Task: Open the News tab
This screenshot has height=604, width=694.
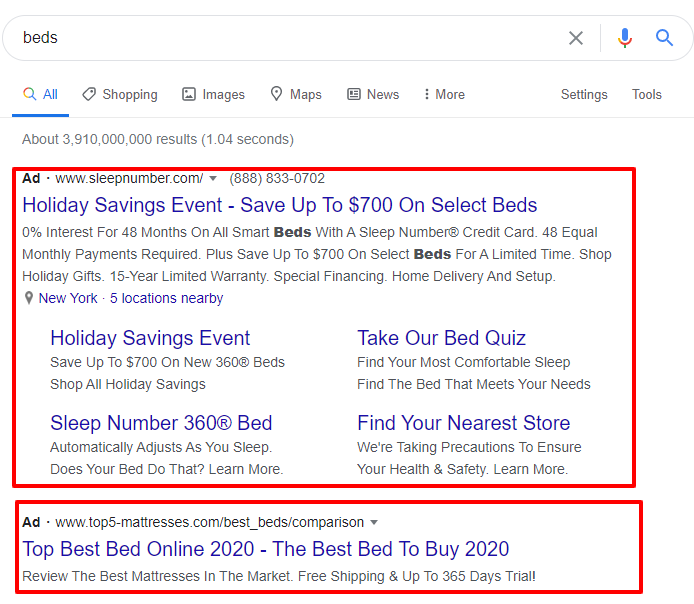Action: coord(373,95)
